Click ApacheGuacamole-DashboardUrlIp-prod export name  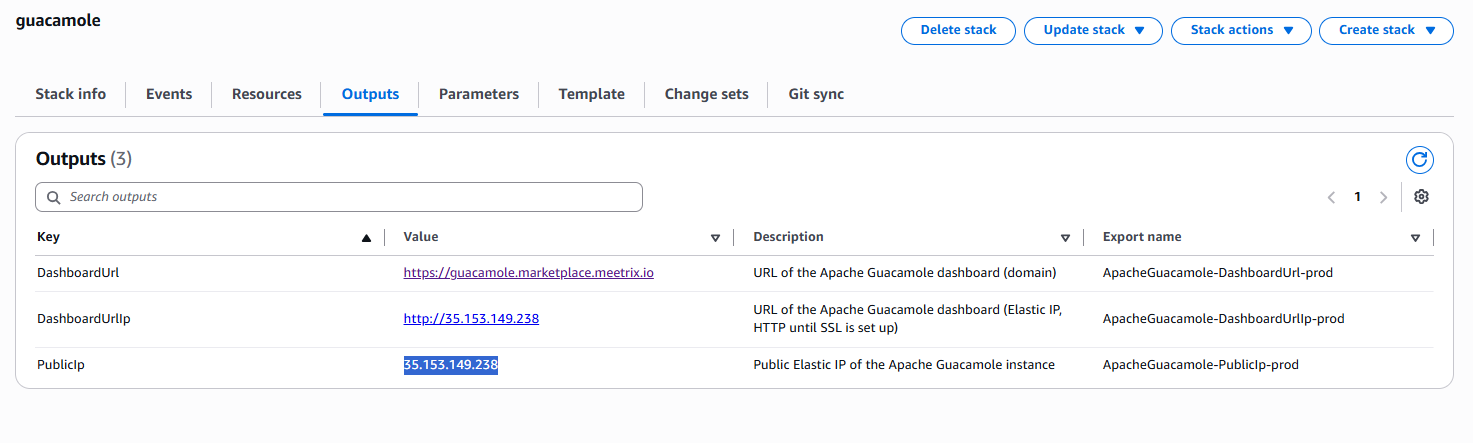click(1223, 319)
